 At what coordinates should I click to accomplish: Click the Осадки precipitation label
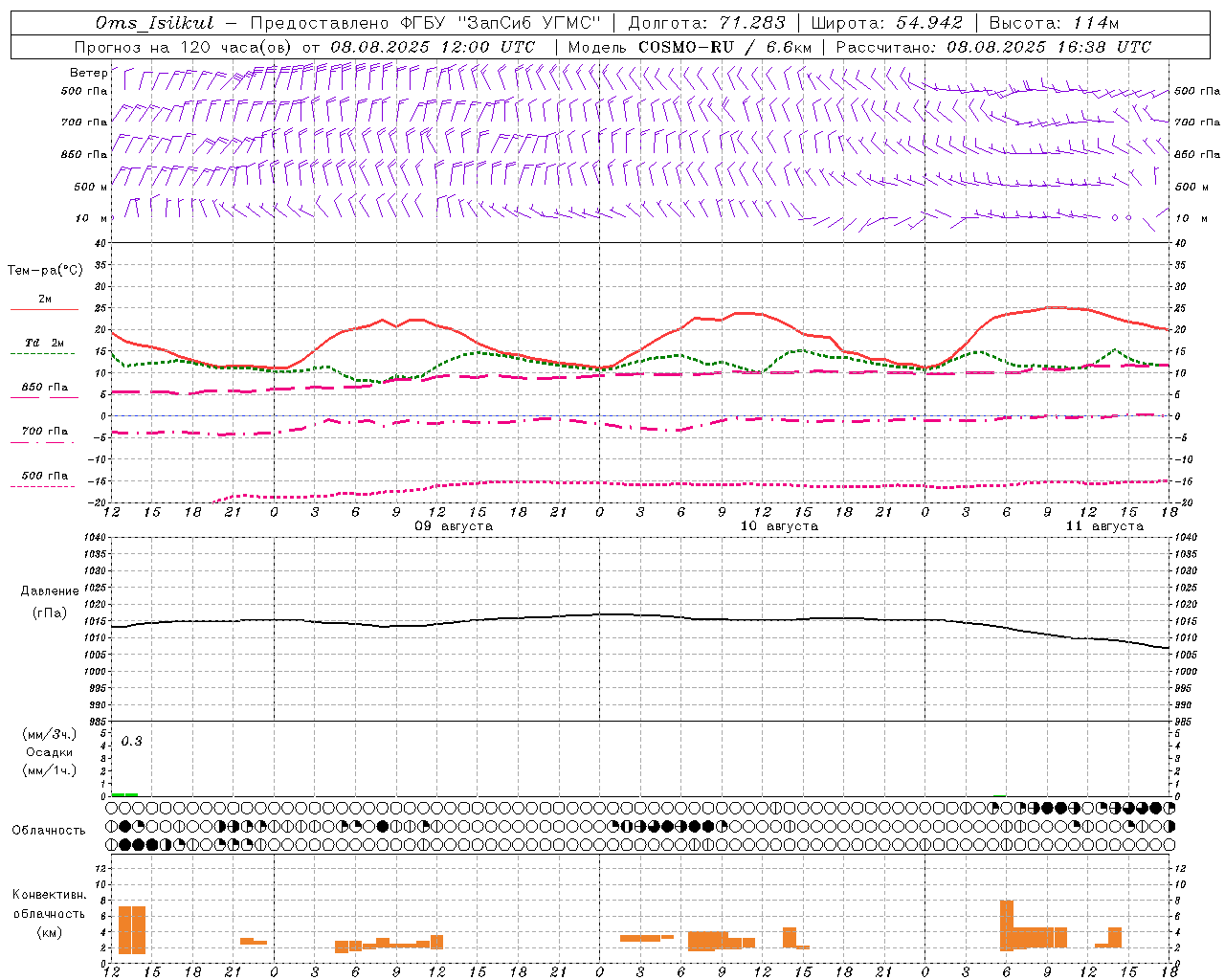tap(50, 752)
